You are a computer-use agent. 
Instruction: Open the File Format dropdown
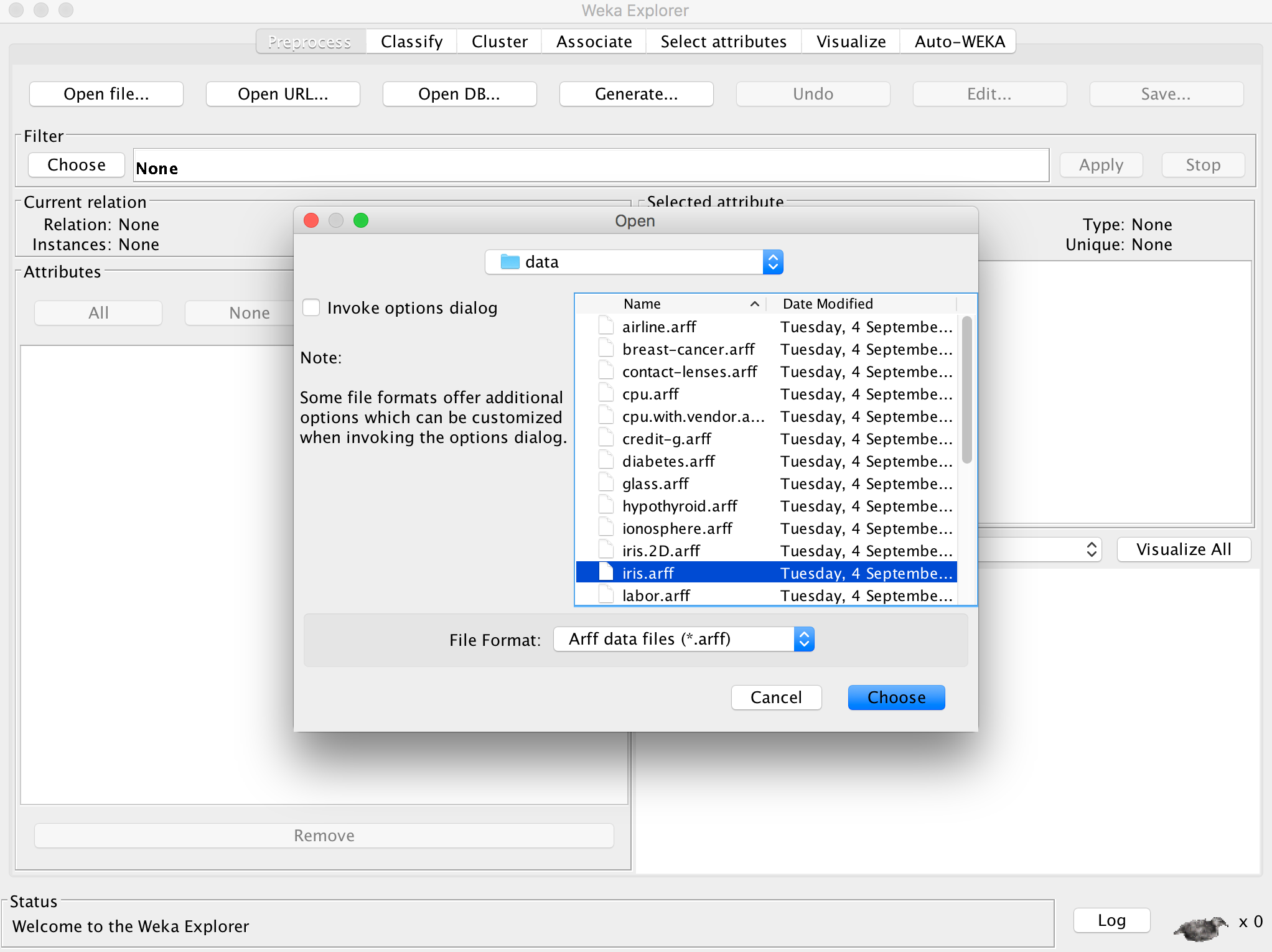pyautogui.click(x=803, y=639)
